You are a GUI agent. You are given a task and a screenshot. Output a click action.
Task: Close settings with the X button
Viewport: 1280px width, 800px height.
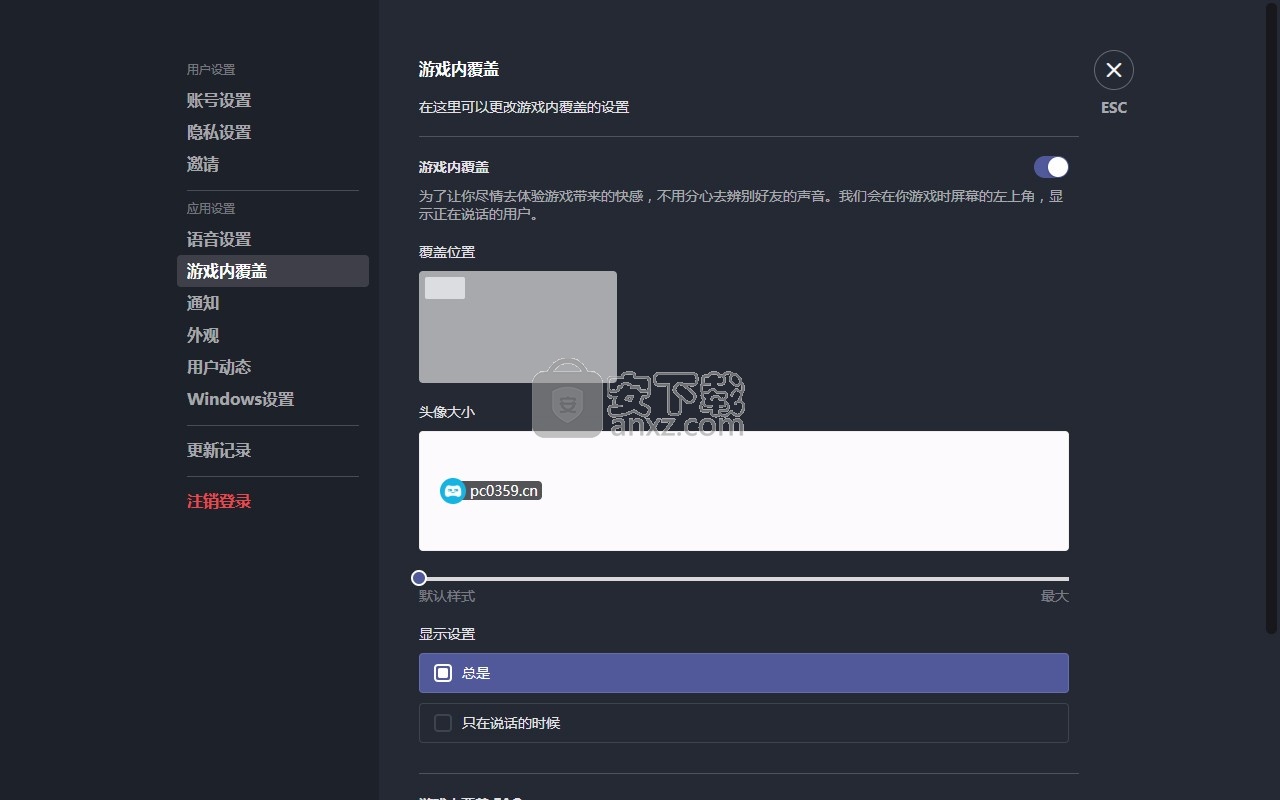1113,70
